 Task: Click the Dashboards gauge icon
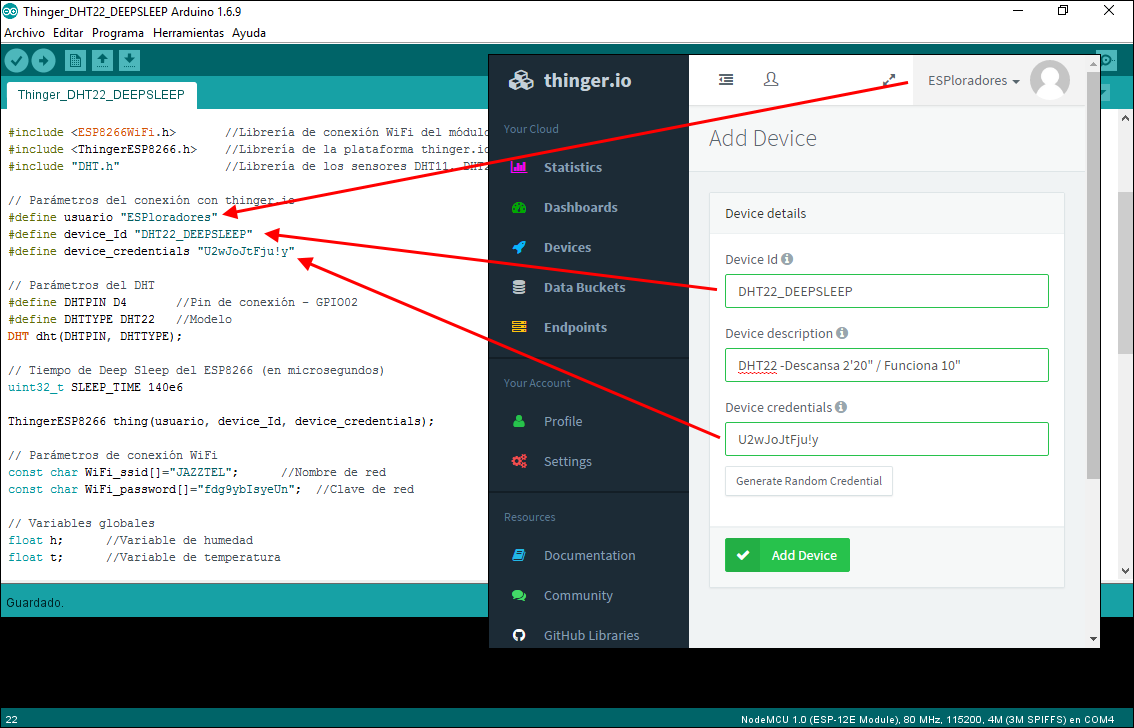coord(519,207)
